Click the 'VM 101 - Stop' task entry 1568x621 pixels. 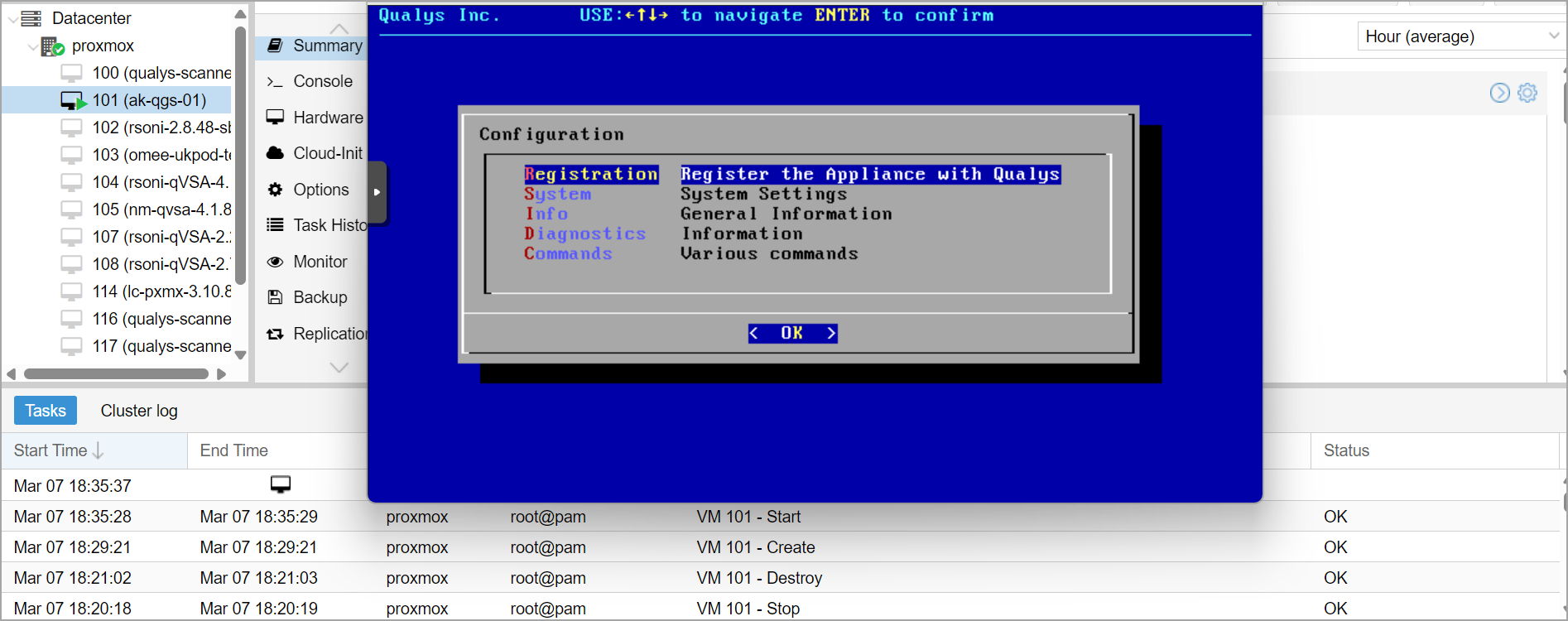(x=748, y=609)
